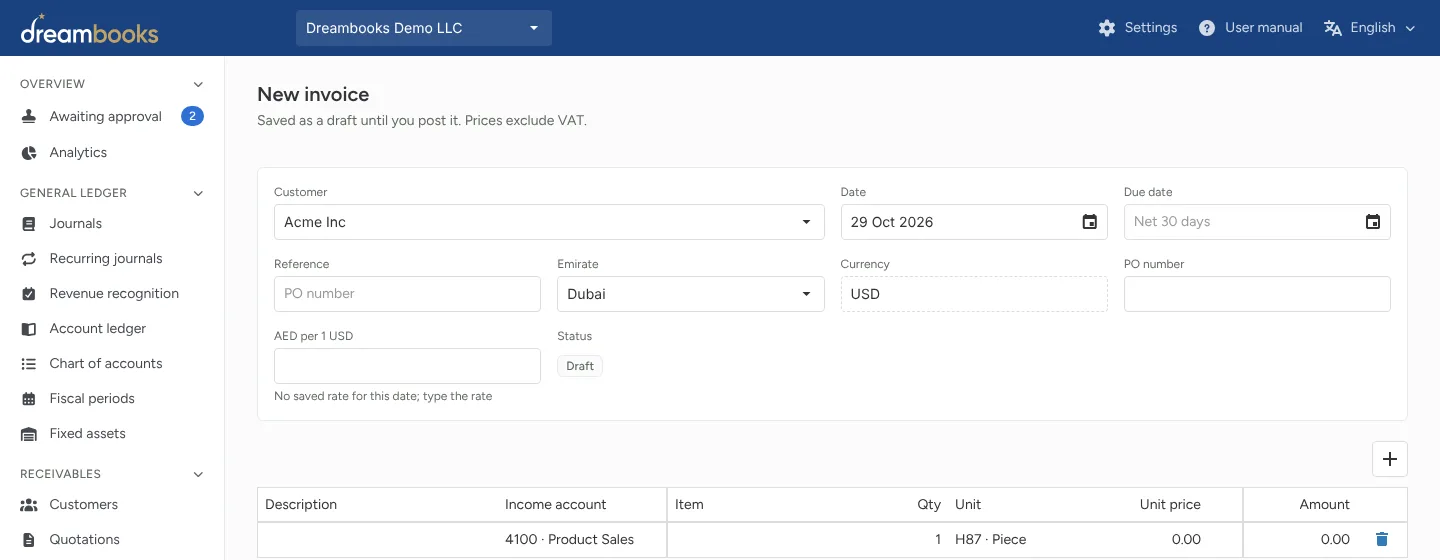This screenshot has height=560, width=1440.
Task: Click the Chart of accounts list icon
Action: pyautogui.click(x=29, y=364)
